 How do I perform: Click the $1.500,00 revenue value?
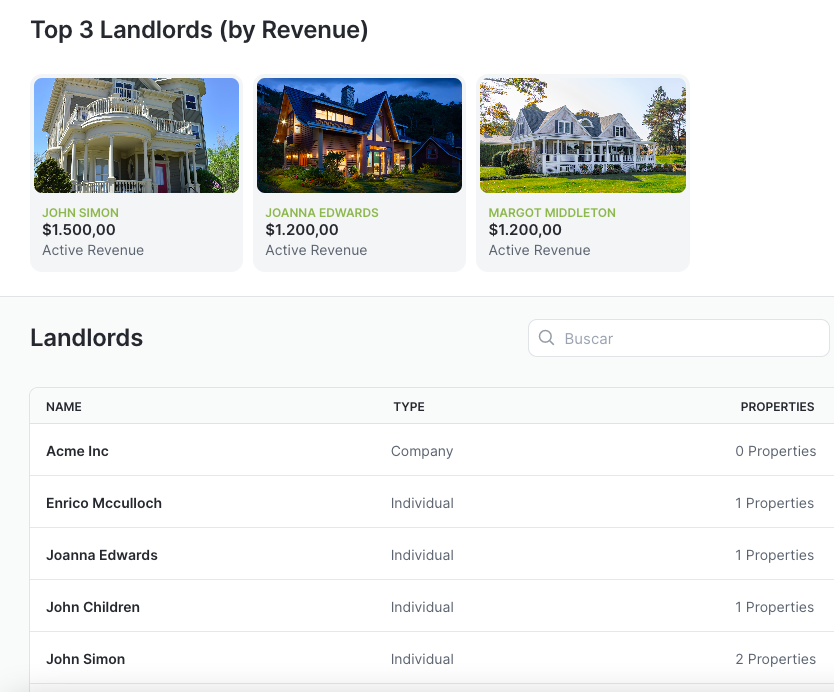(79, 230)
